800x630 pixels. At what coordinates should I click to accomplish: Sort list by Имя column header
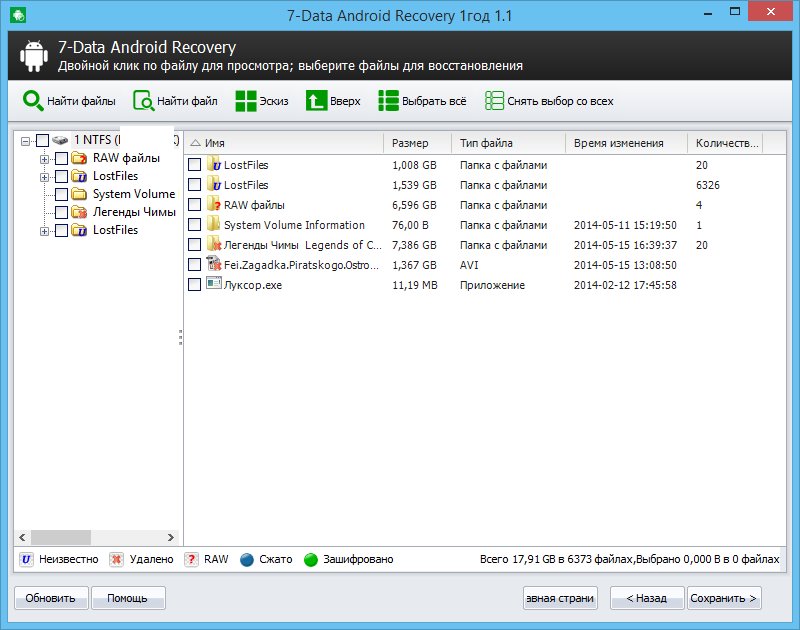click(x=284, y=143)
